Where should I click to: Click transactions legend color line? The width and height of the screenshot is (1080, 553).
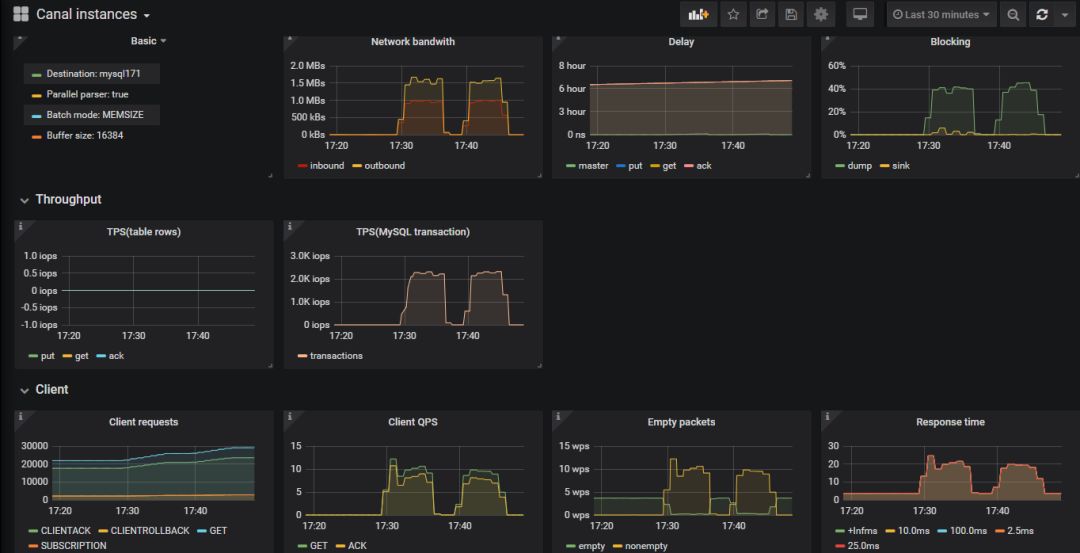(302, 356)
